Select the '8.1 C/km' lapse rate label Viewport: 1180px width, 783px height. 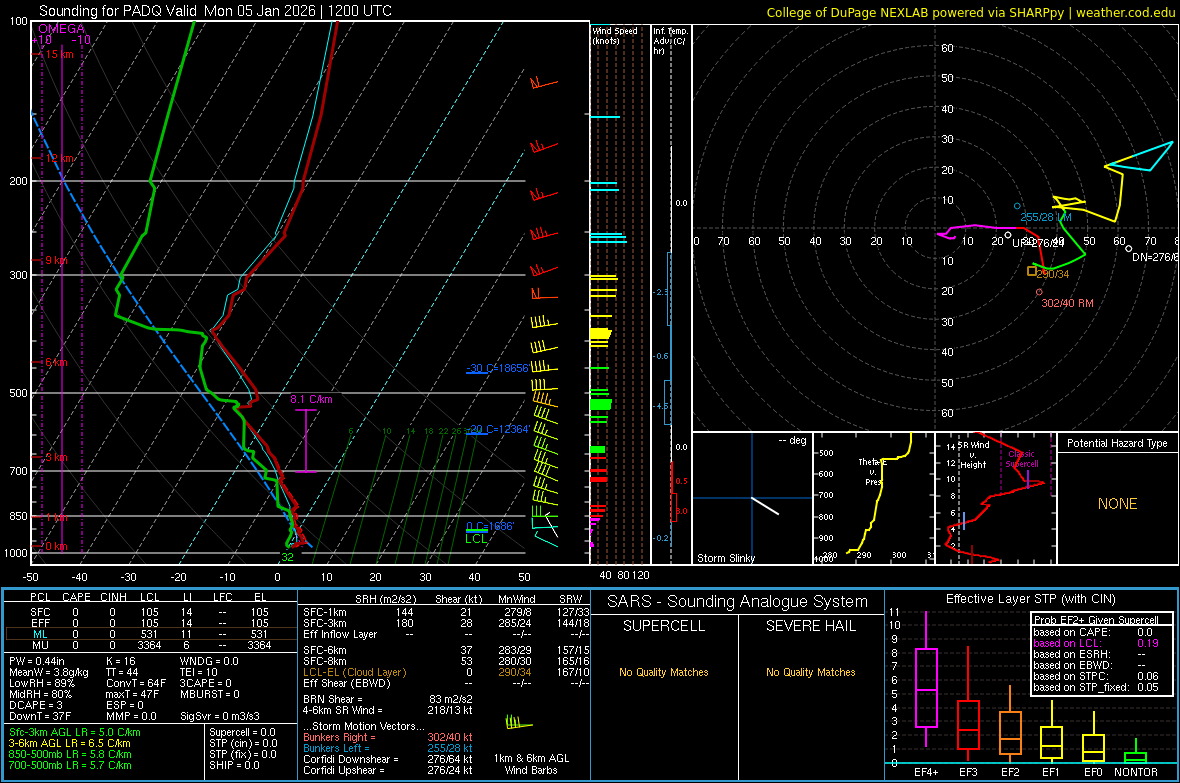point(312,399)
